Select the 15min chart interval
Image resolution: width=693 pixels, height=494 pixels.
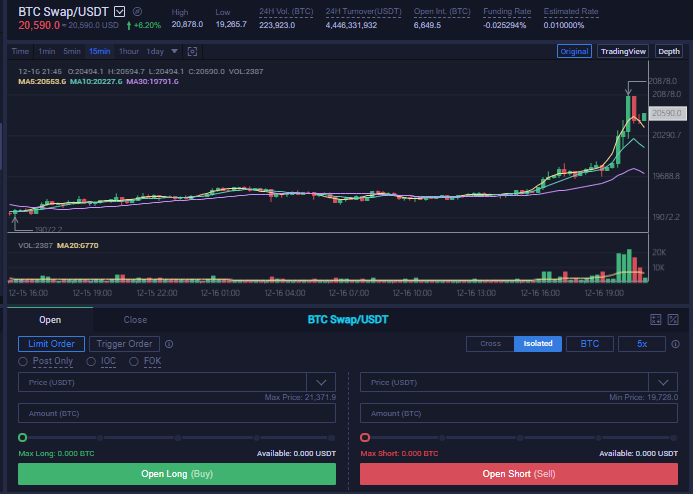coord(99,51)
